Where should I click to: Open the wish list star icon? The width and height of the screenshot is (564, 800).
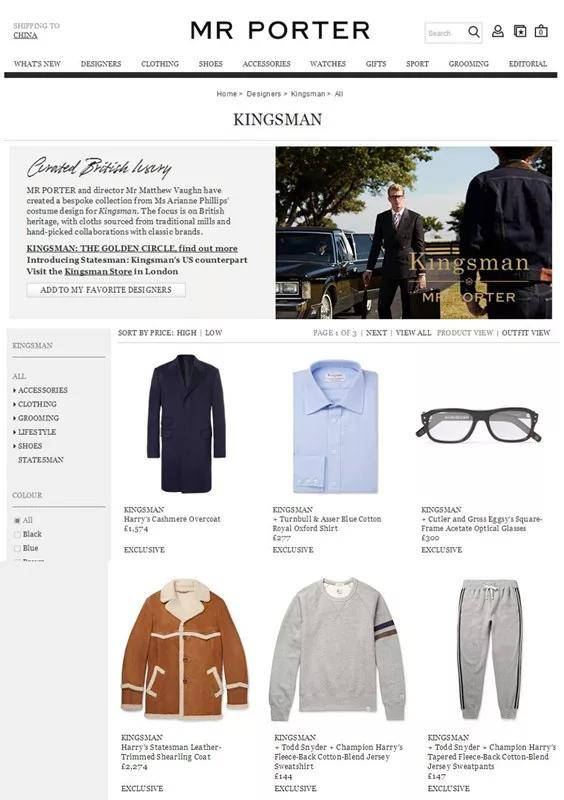[520, 31]
